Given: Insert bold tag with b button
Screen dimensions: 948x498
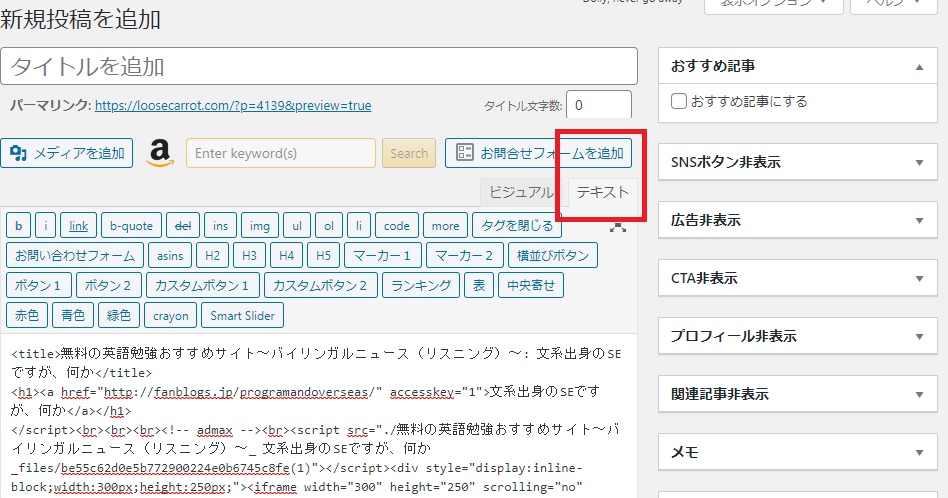Looking at the screenshot, I should (x=19, y=225).
